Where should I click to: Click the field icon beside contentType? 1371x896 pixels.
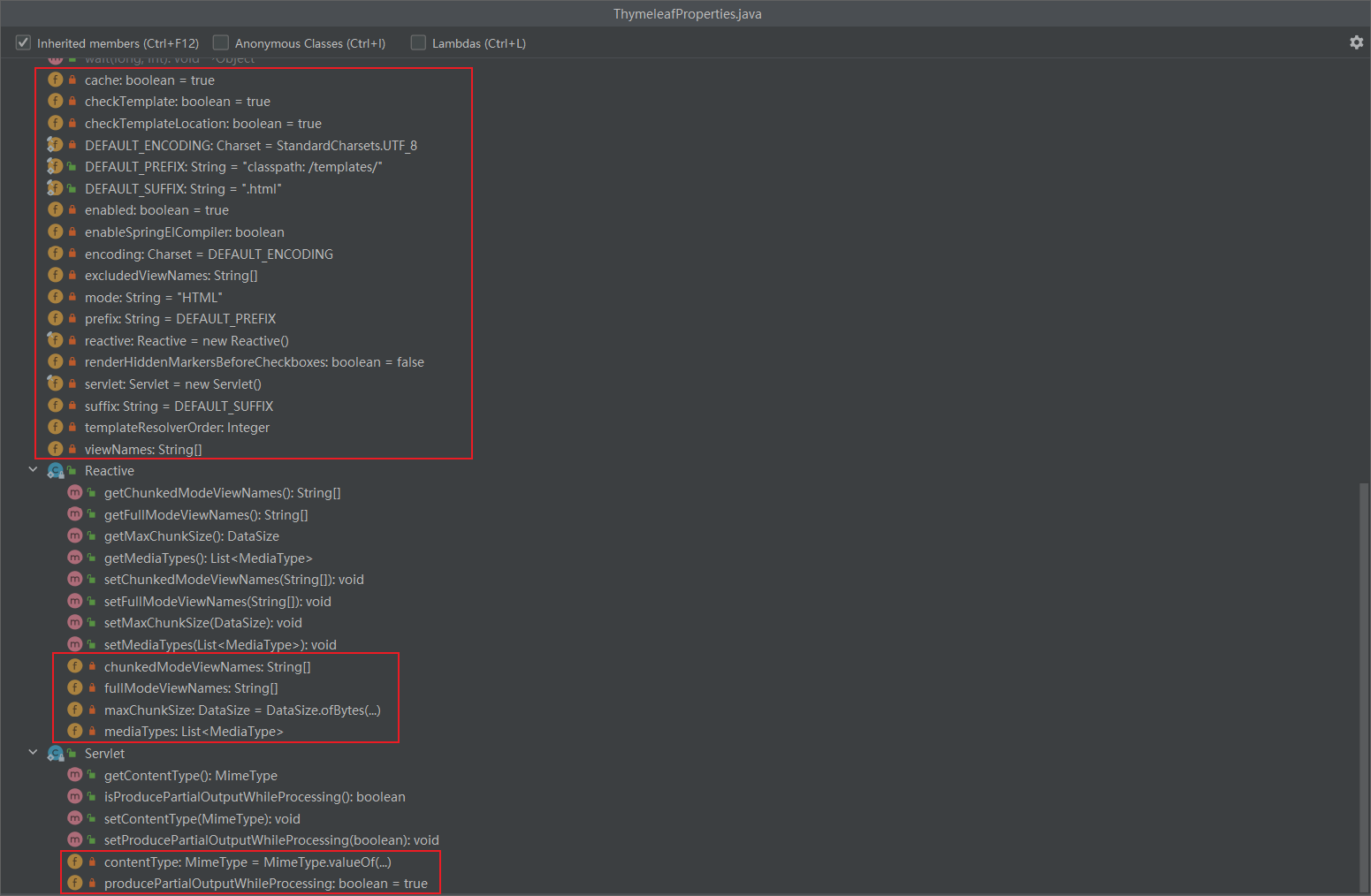tap(75, 862)
